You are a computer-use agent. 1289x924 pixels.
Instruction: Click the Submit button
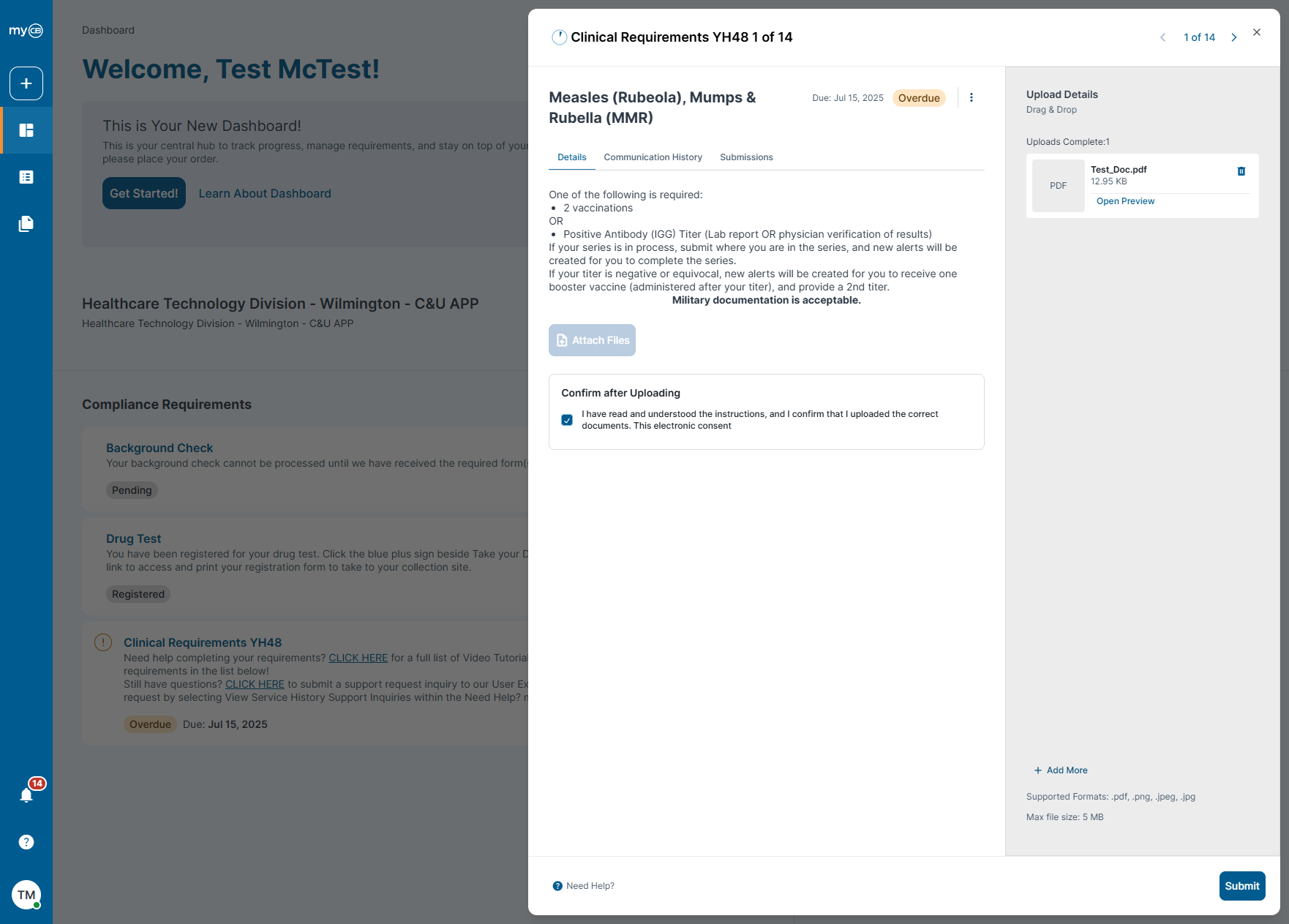coord(1242,886)
